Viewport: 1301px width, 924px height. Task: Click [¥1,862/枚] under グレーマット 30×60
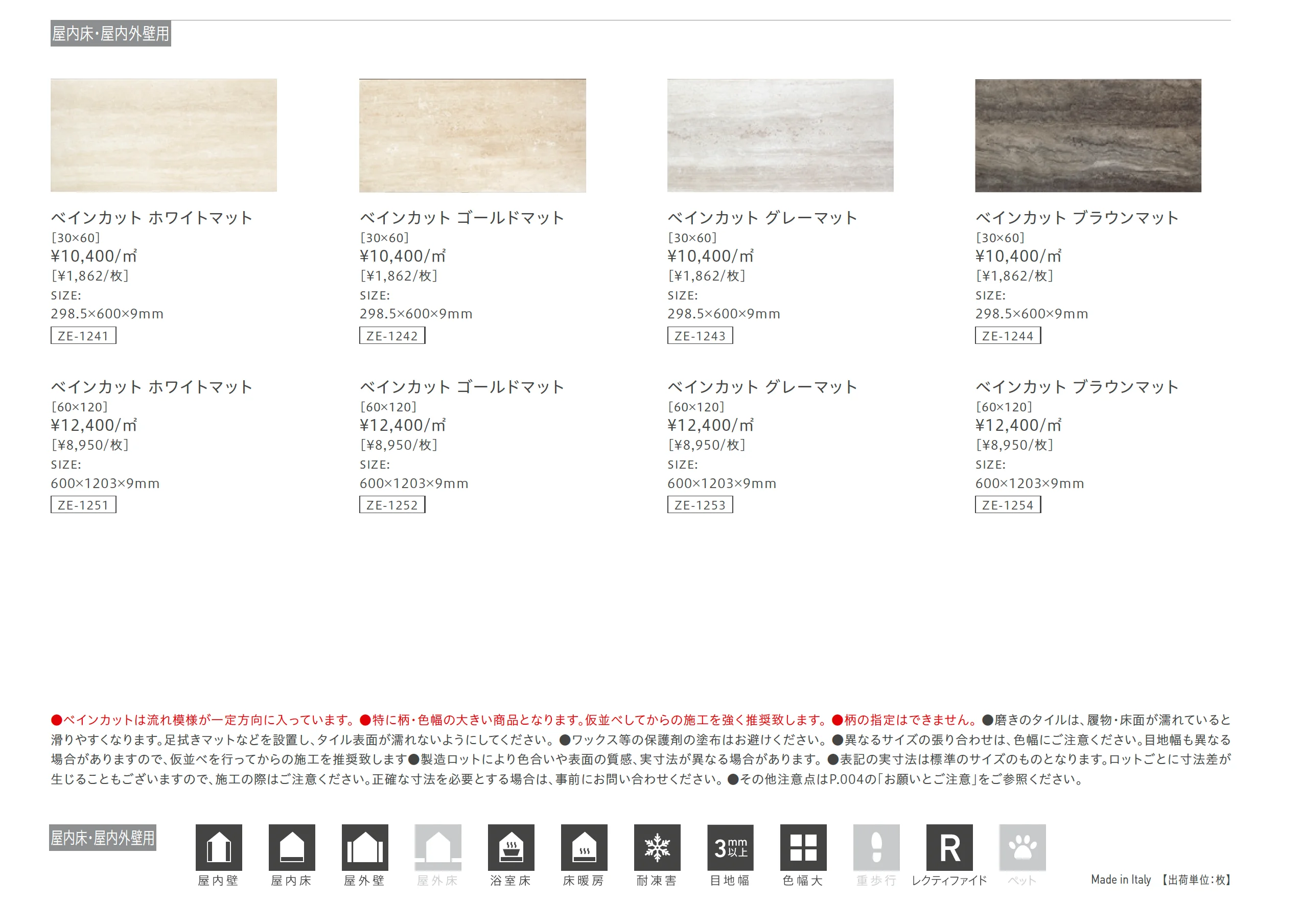coord(707,276)
